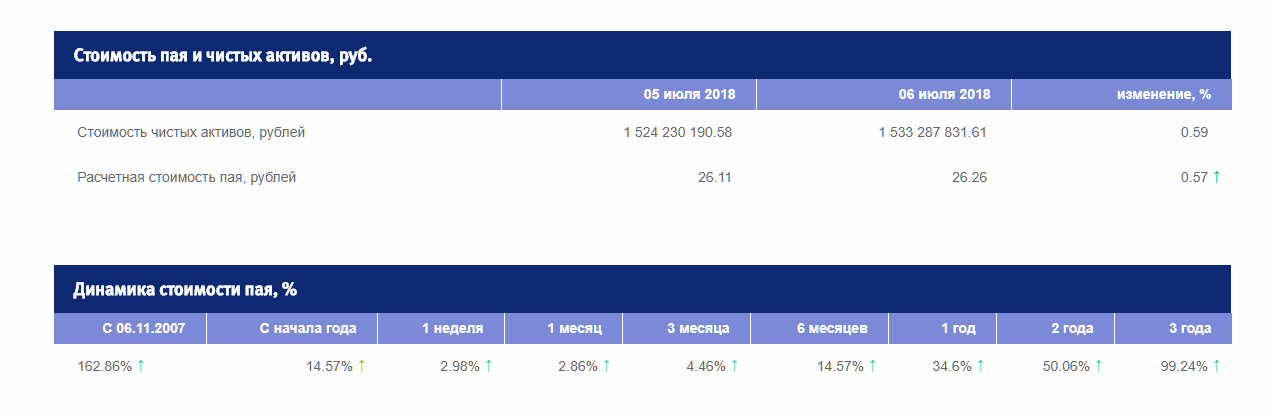Select the '05 июля 2018' column header
Screen dimensions: 1273x419
689,94
